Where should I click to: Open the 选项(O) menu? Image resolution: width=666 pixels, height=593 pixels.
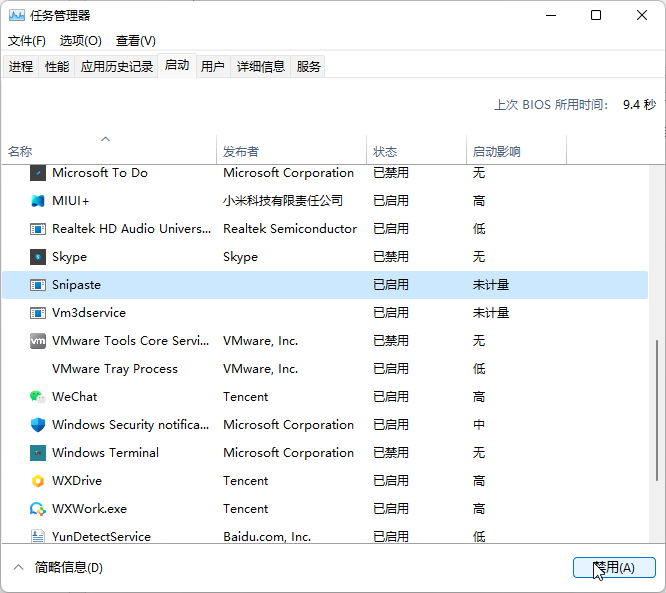tap(80, 41)
